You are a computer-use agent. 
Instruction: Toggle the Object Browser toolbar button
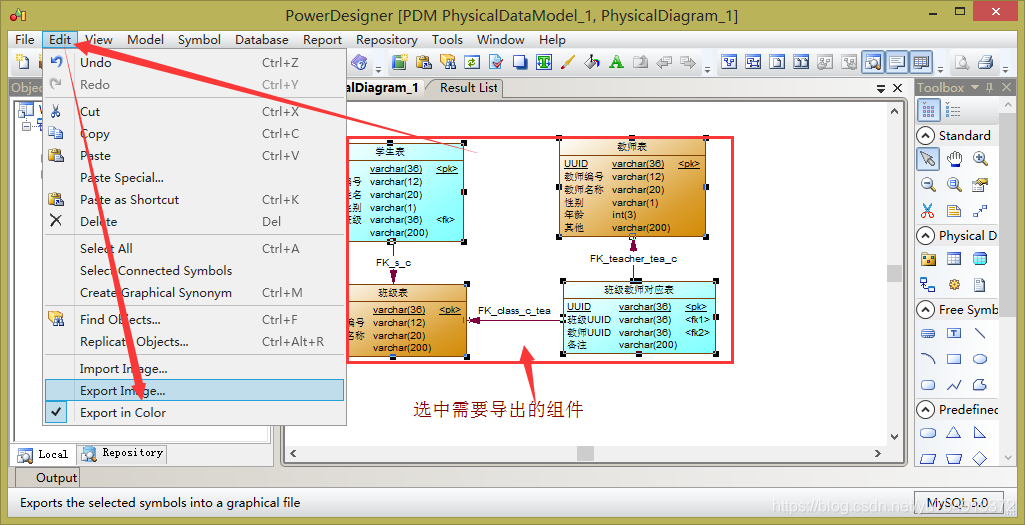click(872, 63)
